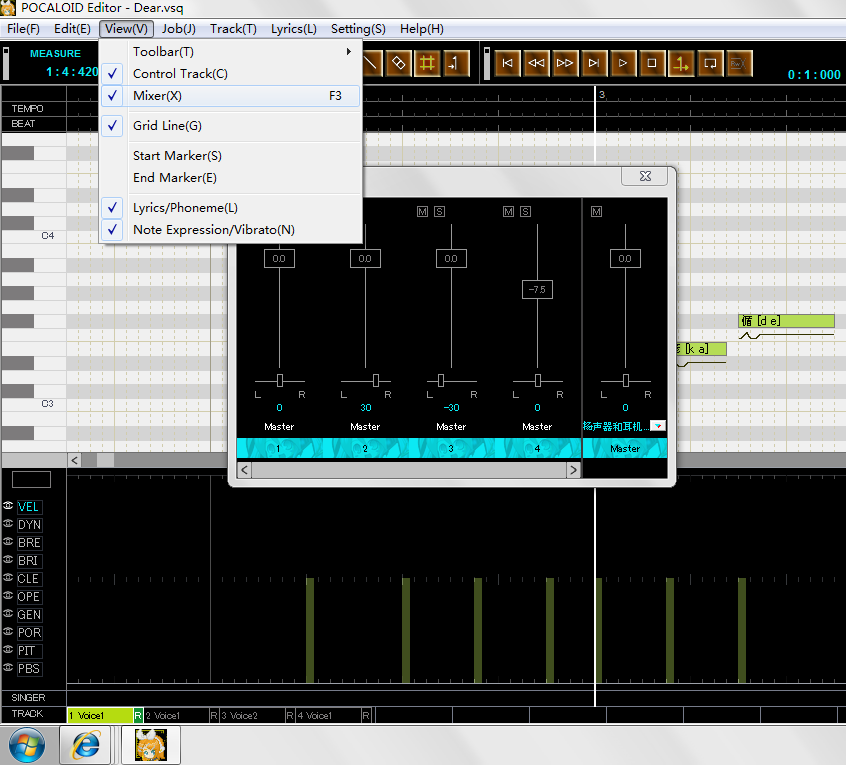The width and height of the screenshot is (846, 765).
Task: Close the mixer window
Action: coord(645,176)
